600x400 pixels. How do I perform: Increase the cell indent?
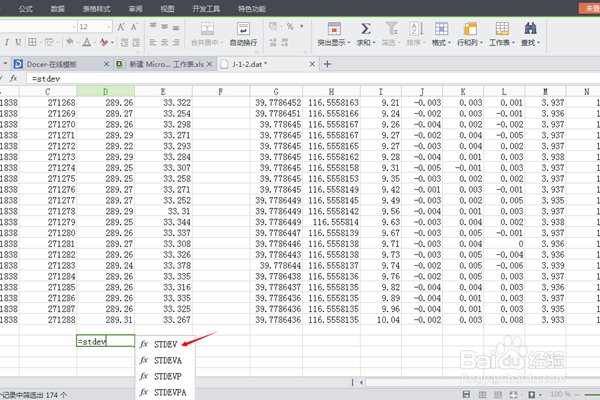[x=136, y=42]
